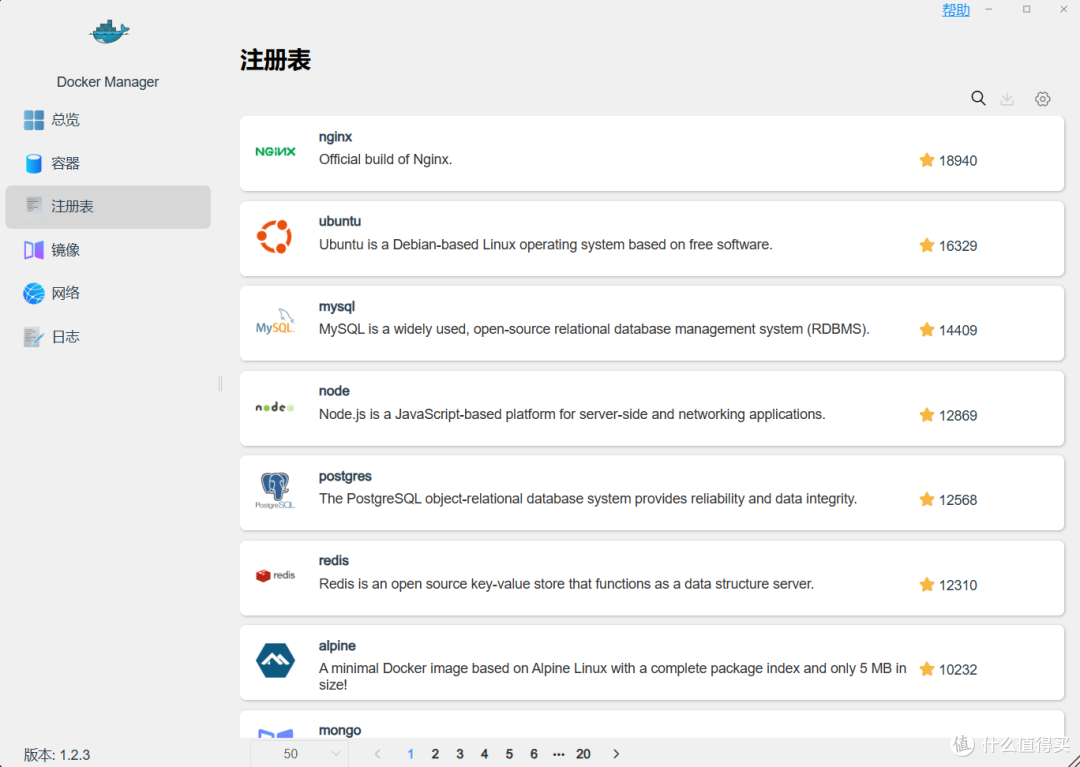1080x767 pixels.
Task: Open page 2 of results
Action: (x=435, y=754)
